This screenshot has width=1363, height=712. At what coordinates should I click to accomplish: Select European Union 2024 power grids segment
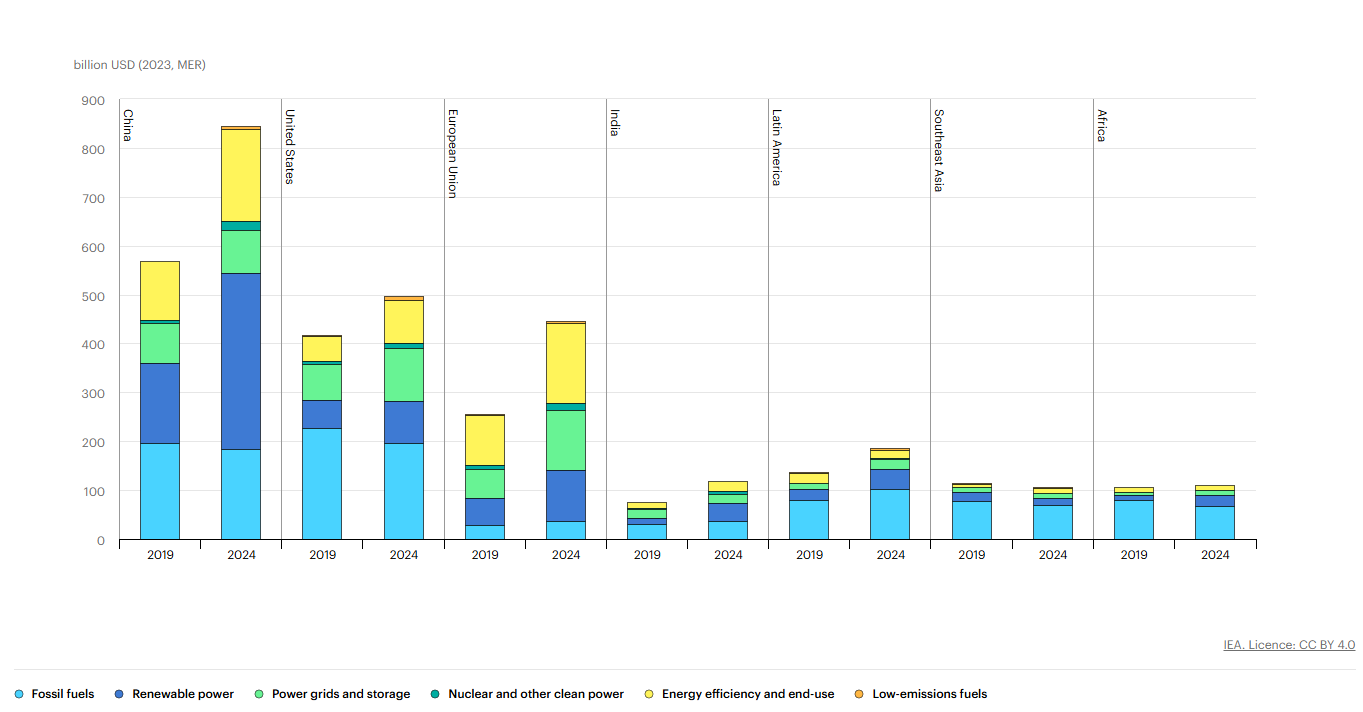tap(566, 441)
